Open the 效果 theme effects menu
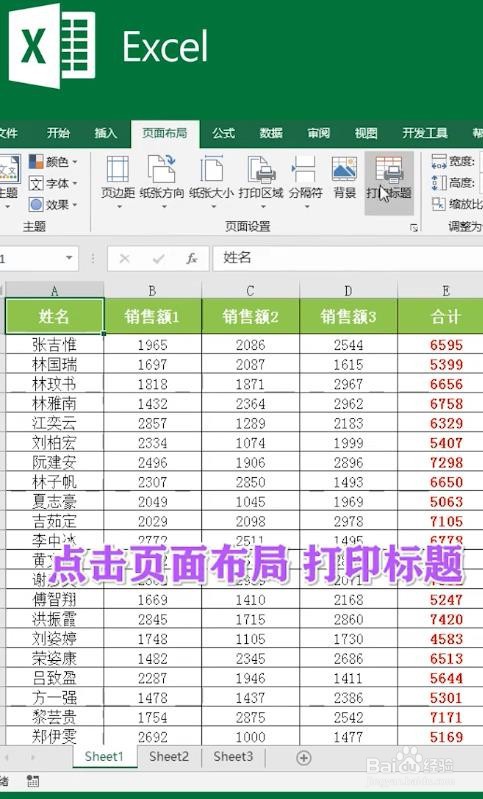This screenshot has height=799, width=483. pyautogui.click(x=53, y=205)
